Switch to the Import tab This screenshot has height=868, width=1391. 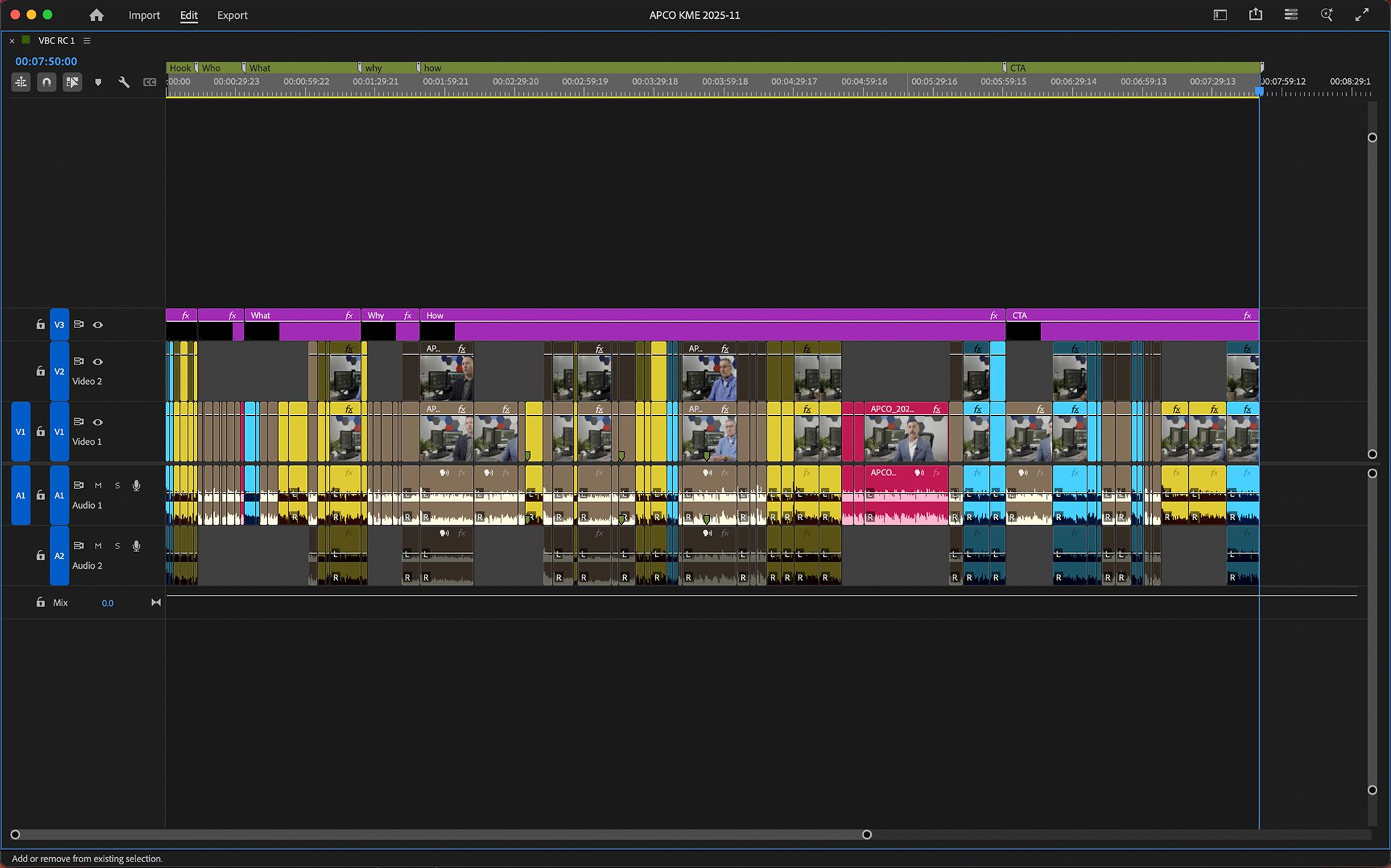tap(144, 14)
